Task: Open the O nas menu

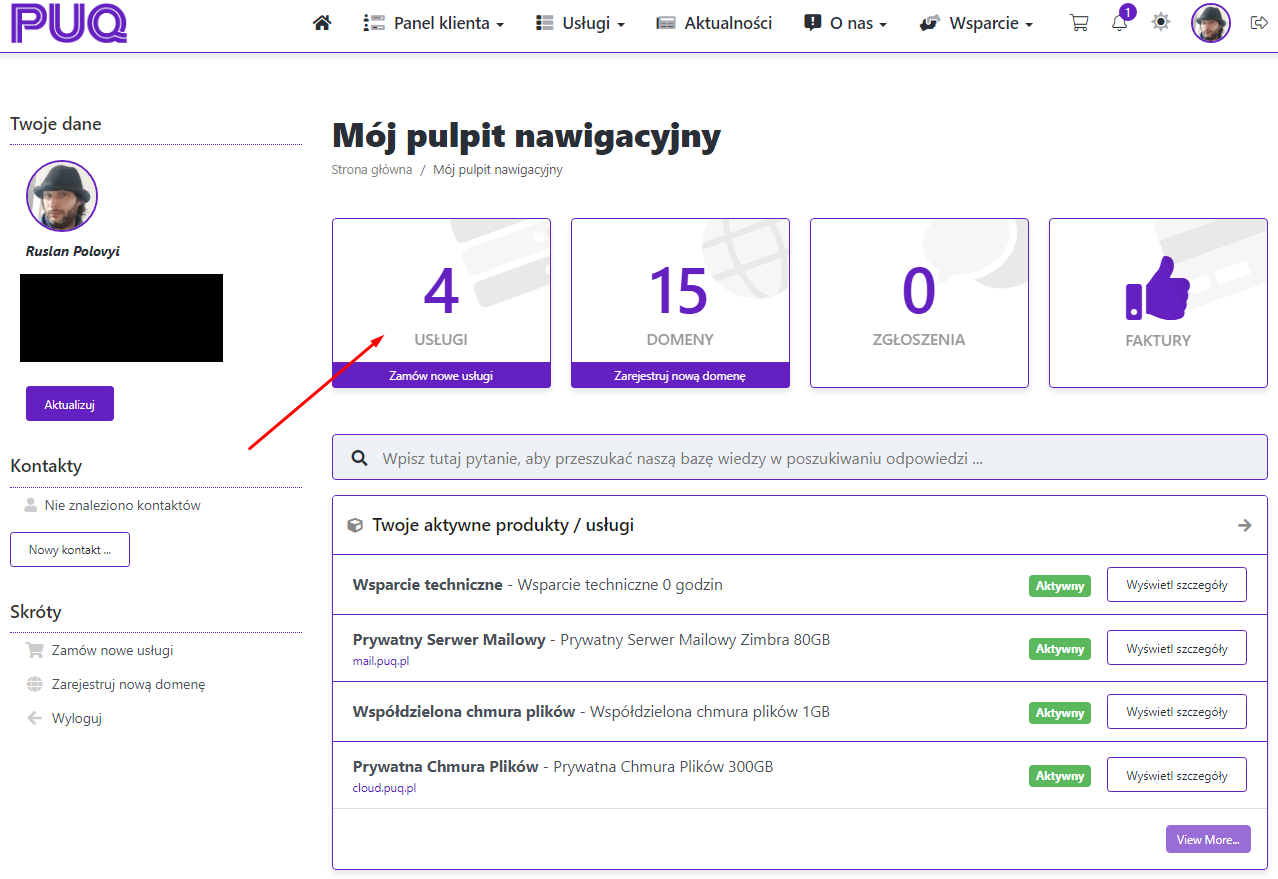Action: (845, 23)
